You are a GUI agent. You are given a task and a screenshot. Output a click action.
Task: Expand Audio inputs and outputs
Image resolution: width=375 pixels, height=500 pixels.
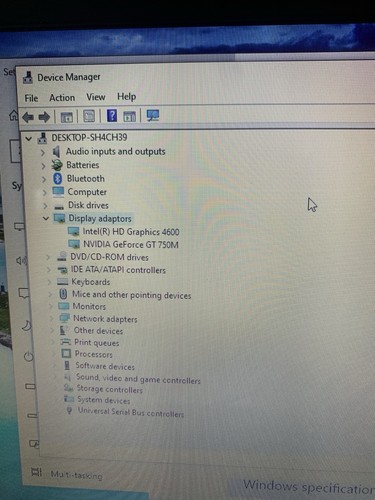pos(42,152)
